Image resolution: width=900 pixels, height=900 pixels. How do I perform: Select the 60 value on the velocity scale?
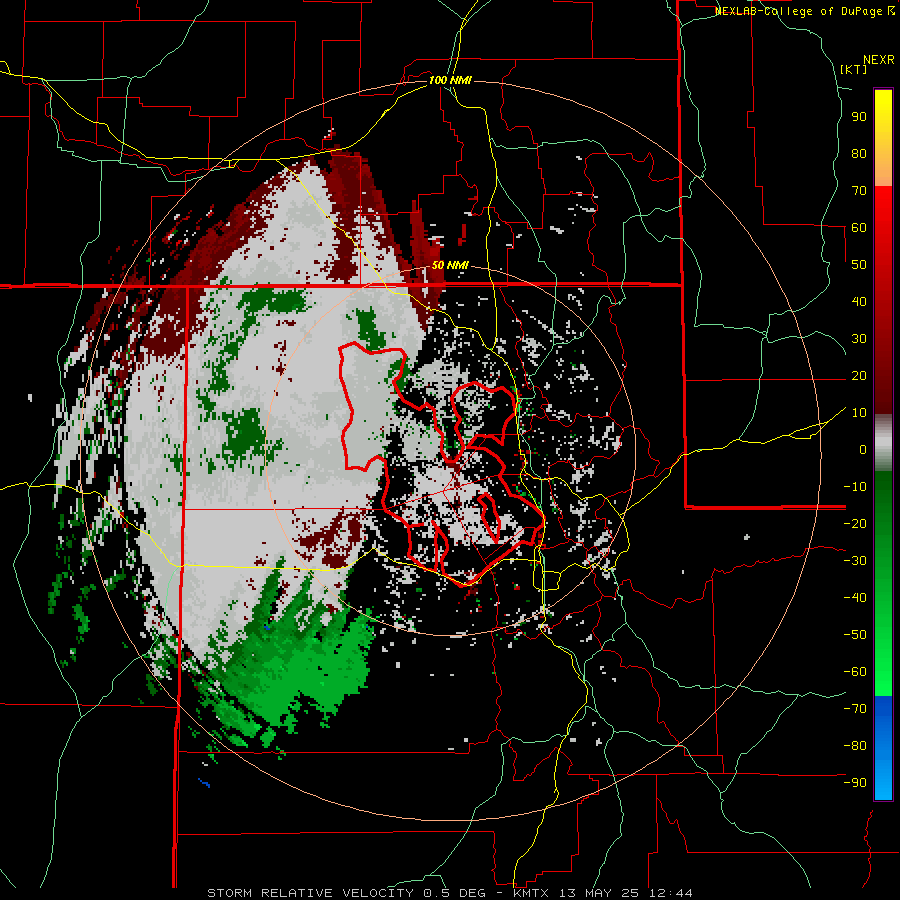coord(859,228)
